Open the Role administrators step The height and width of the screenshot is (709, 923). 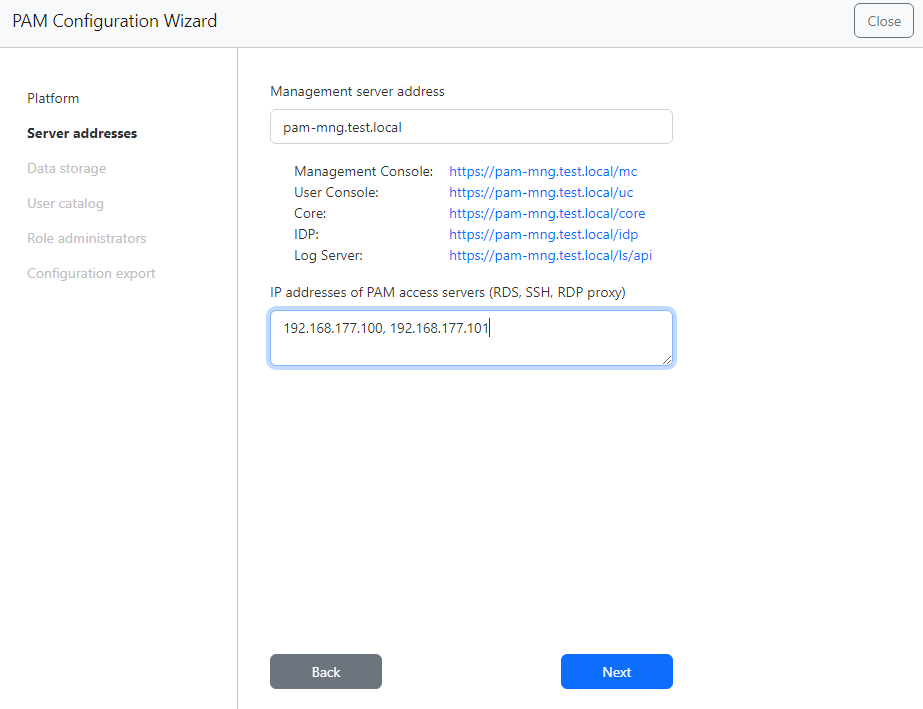click(x=86, y=238)
